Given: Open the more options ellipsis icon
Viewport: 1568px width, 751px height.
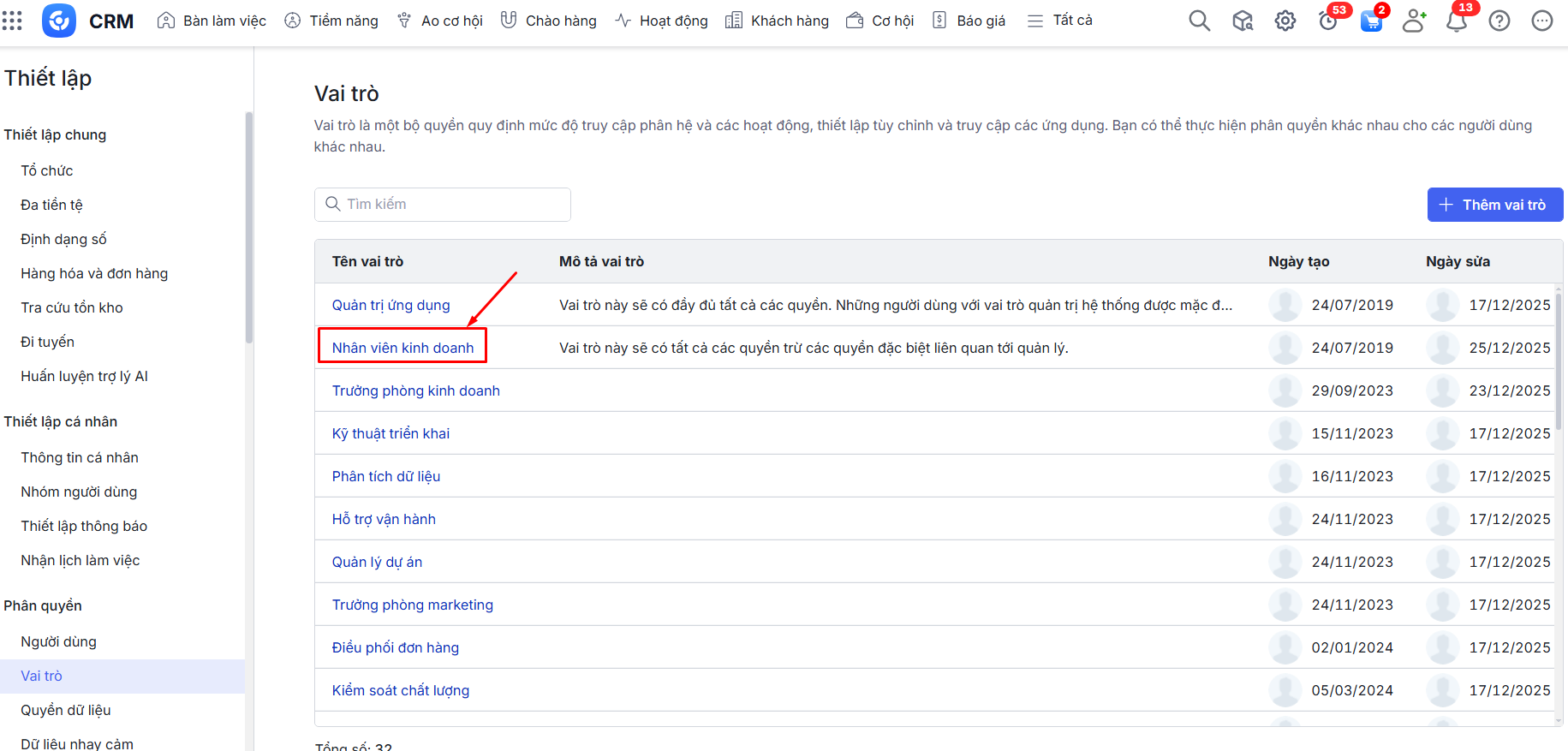Looking at the screenshot, I should 1541,21.
